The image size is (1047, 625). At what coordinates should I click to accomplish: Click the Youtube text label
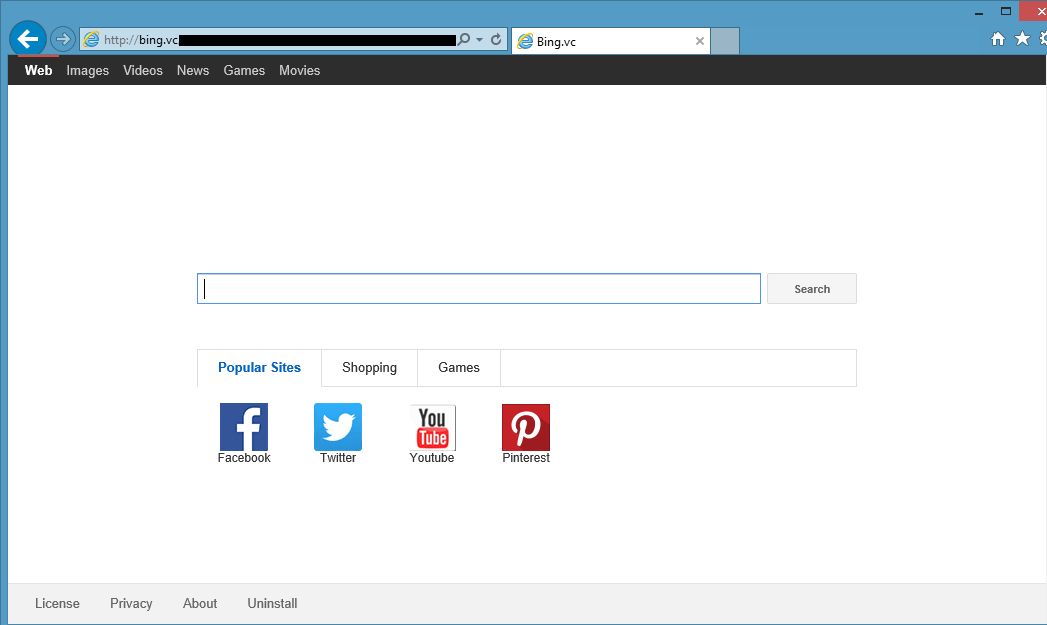[x=432, y=458]
